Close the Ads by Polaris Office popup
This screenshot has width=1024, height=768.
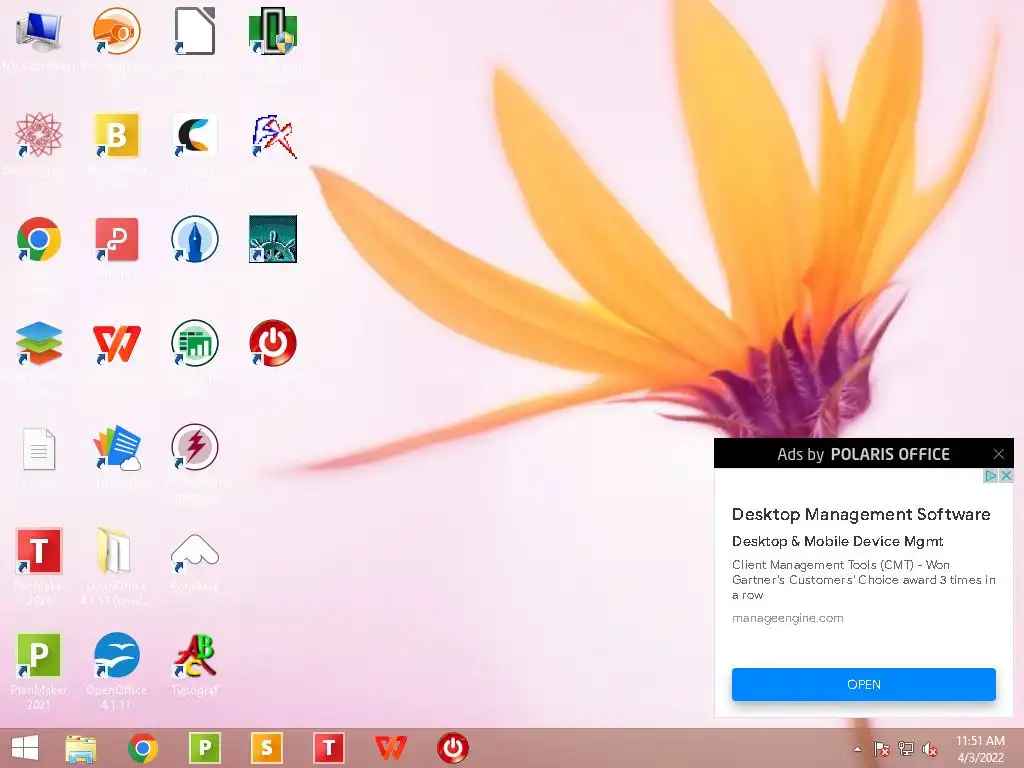coord(999,454)
